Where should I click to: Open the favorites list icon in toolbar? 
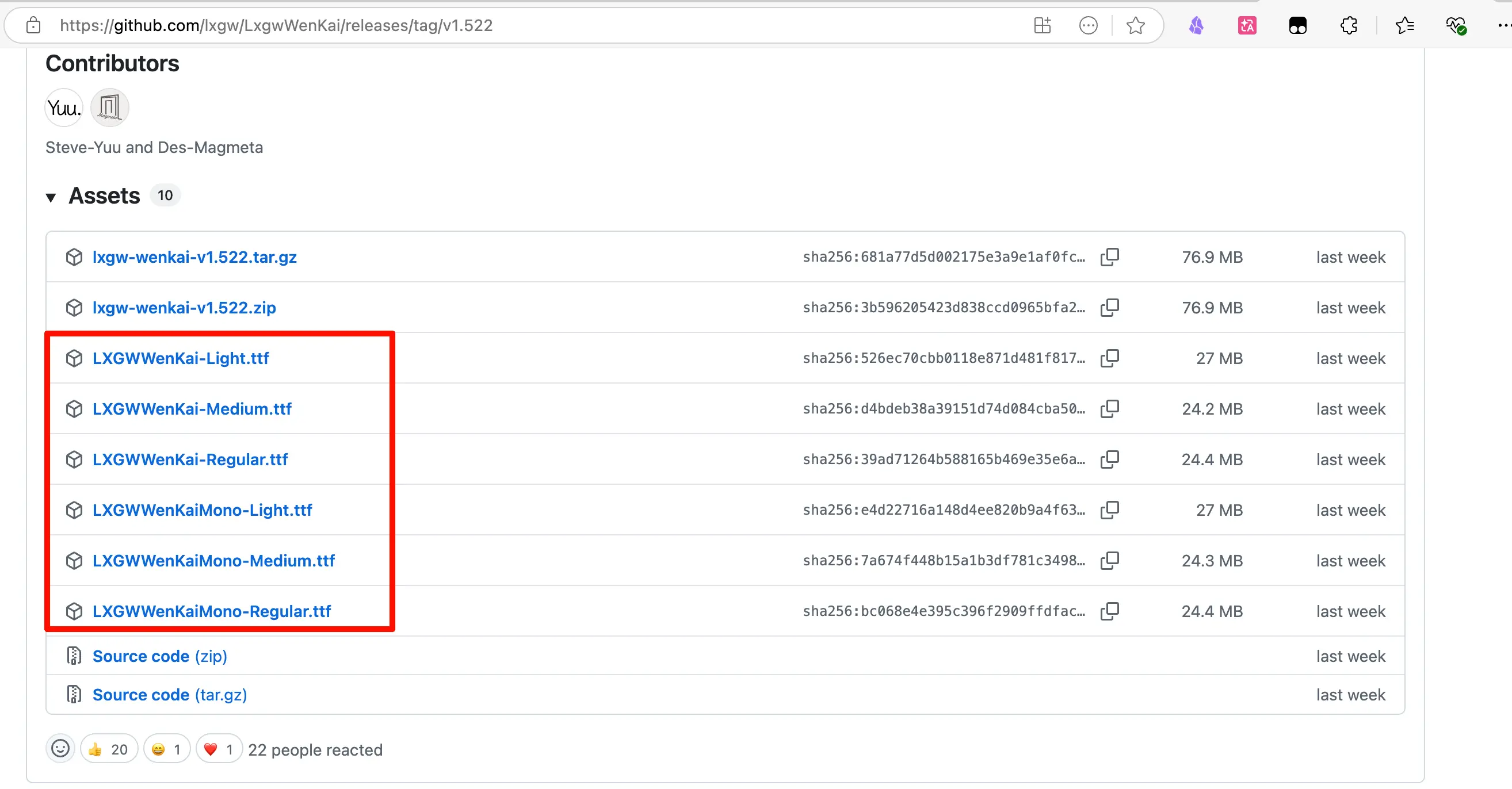point(1404,26)
